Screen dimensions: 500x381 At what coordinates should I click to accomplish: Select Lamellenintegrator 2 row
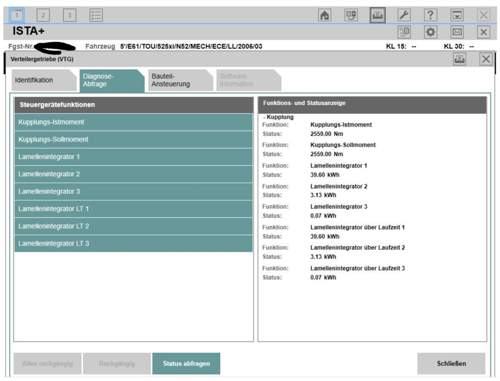point(134,174)
